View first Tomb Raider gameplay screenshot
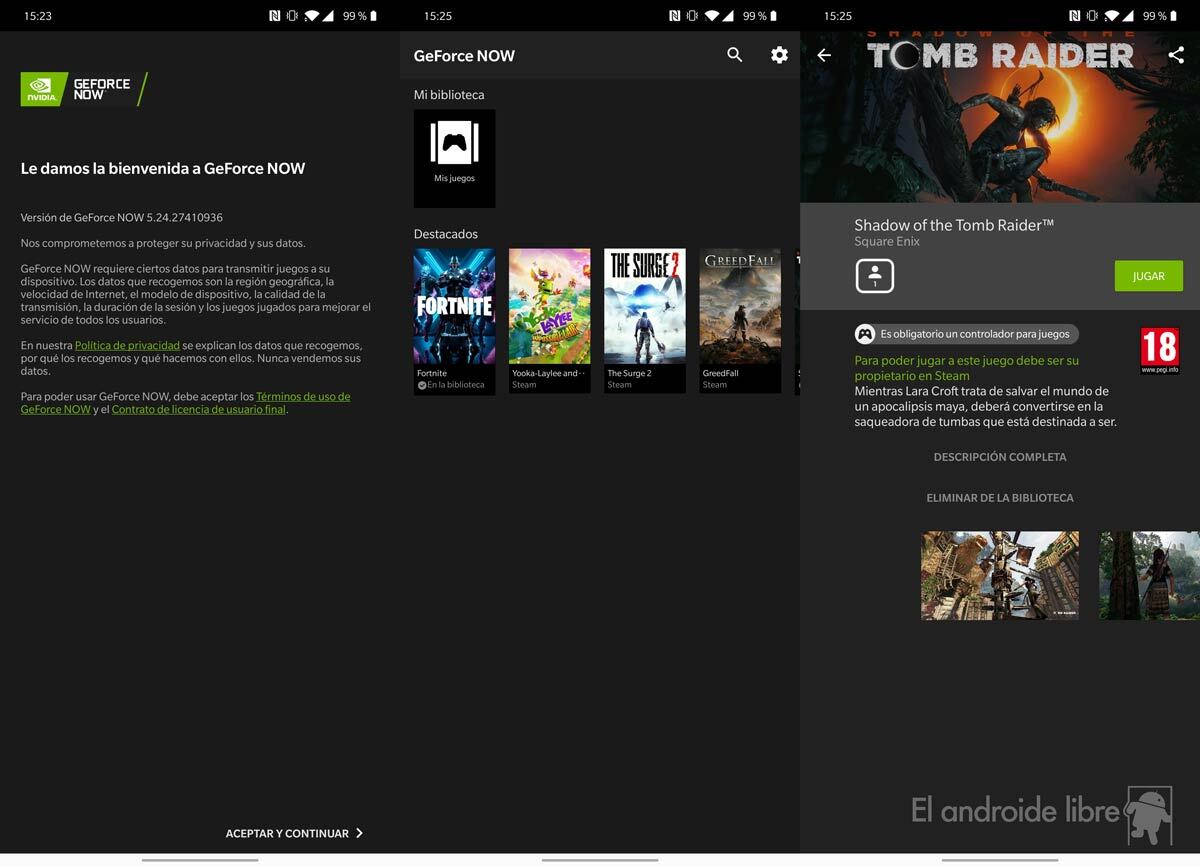 tap(999, 575)
